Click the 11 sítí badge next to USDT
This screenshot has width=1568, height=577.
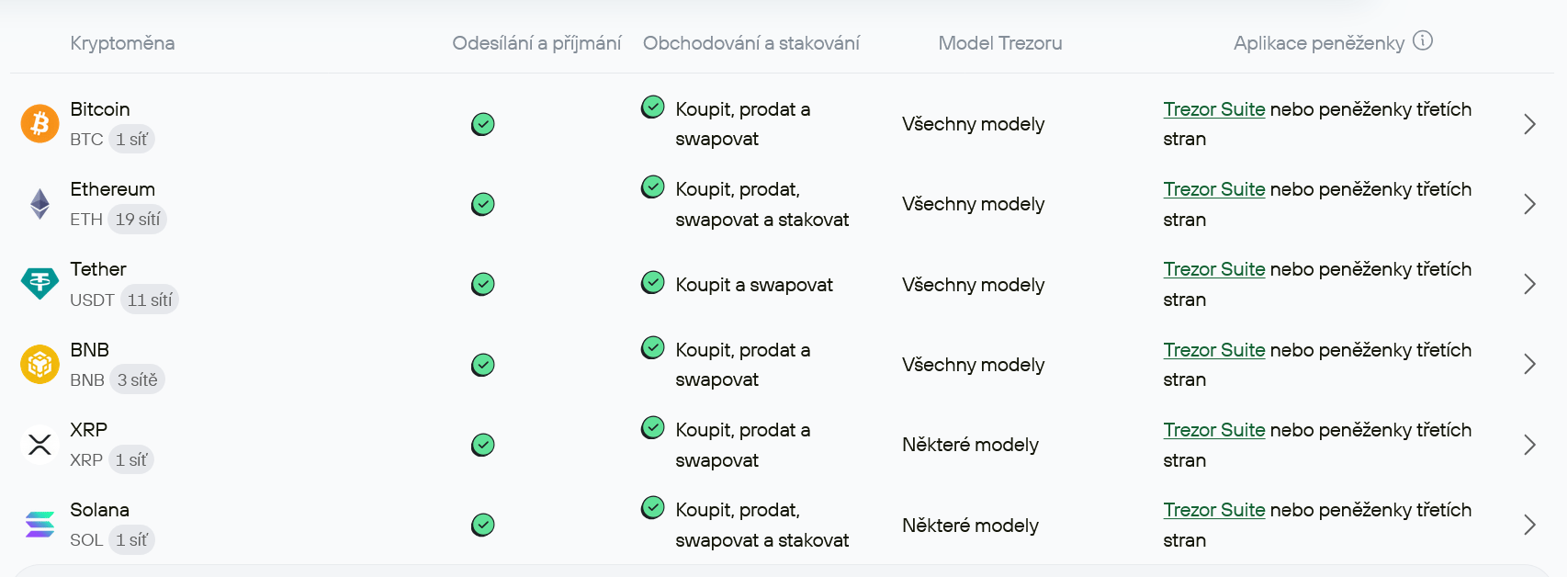tap(149, 299)
